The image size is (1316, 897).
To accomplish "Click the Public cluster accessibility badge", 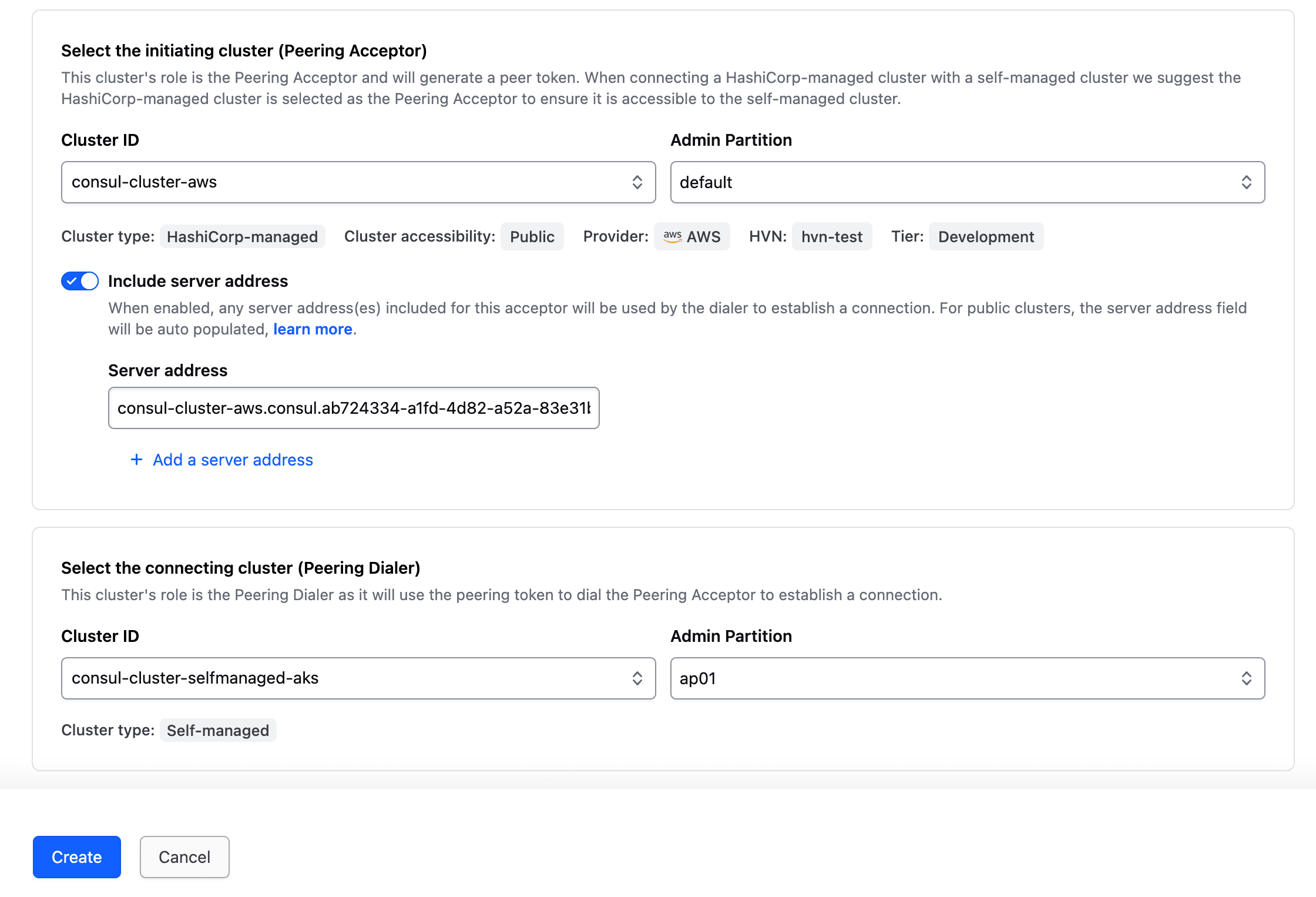I will pos(532,236).
